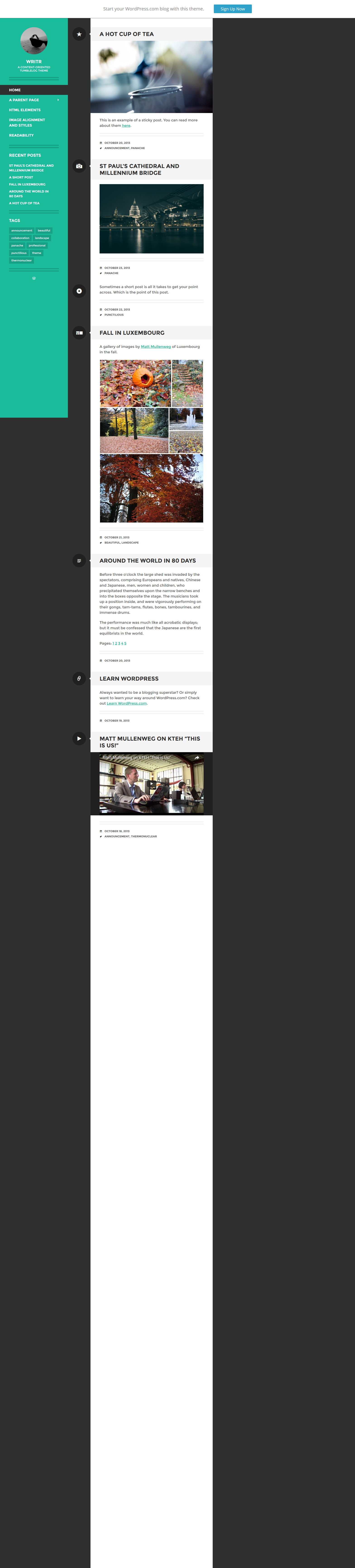Go to page 5 of the post
Image resolution: width=355 pixels, height=1568 pixels.
click(x=125, y=643)
